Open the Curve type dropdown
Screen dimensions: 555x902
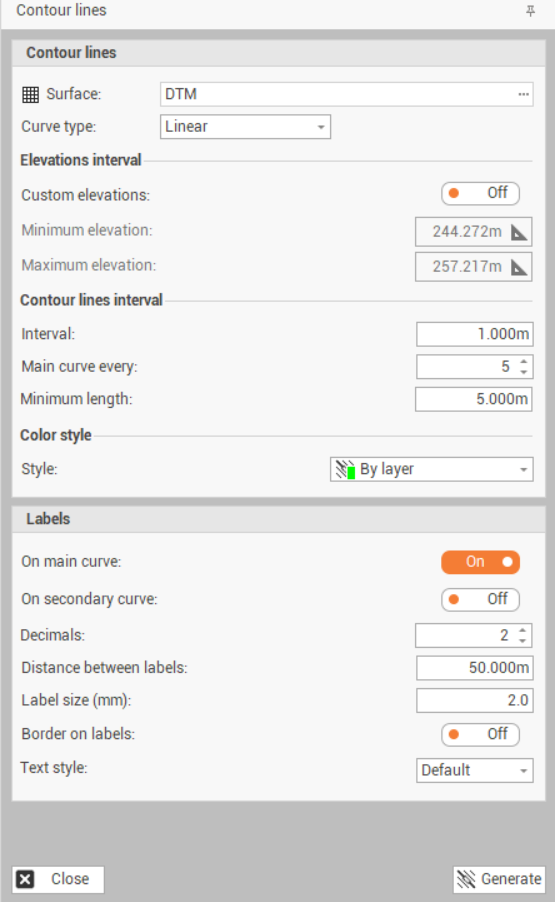(245, 127)
